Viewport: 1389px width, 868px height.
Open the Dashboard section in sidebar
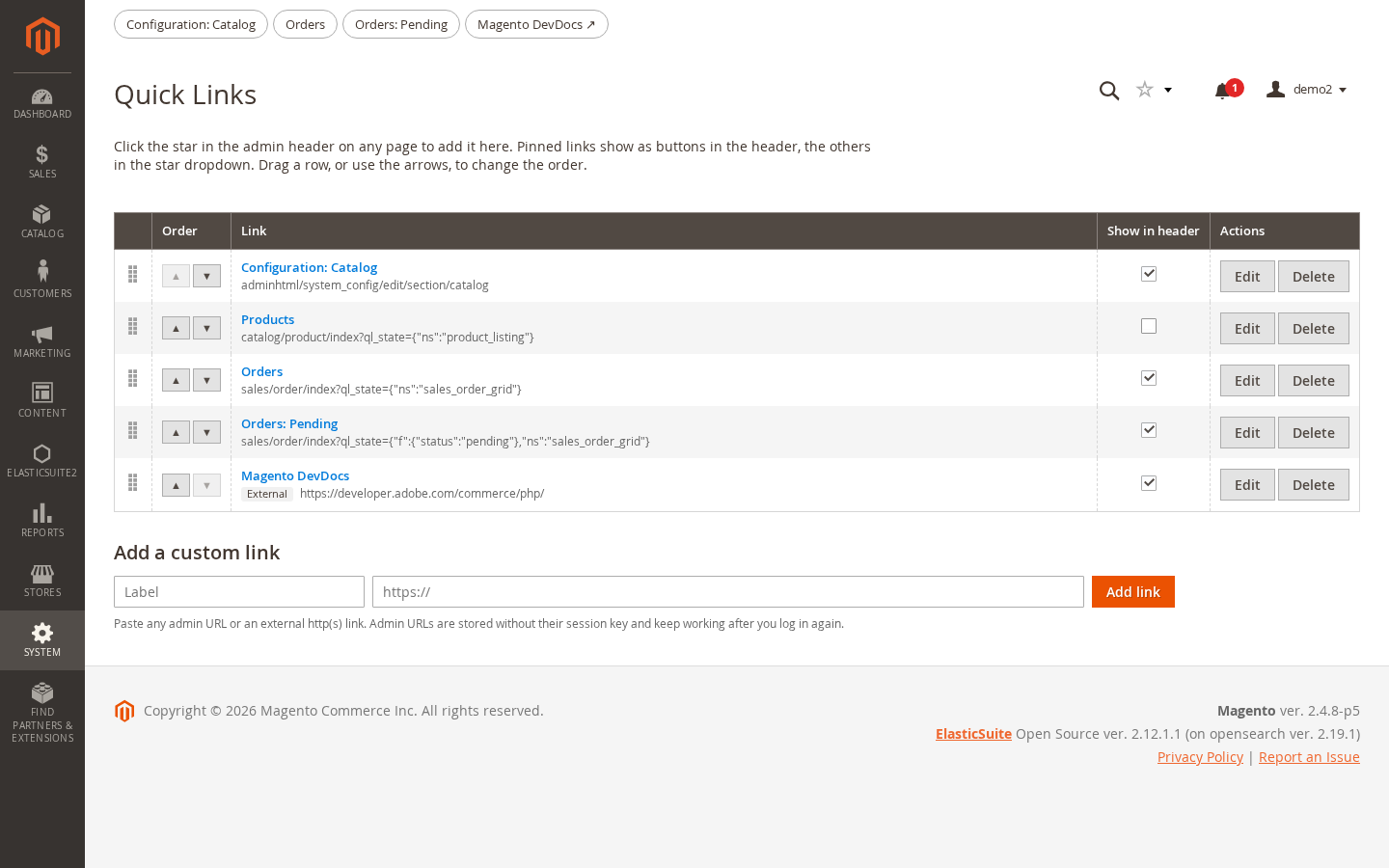click(42, 103)
